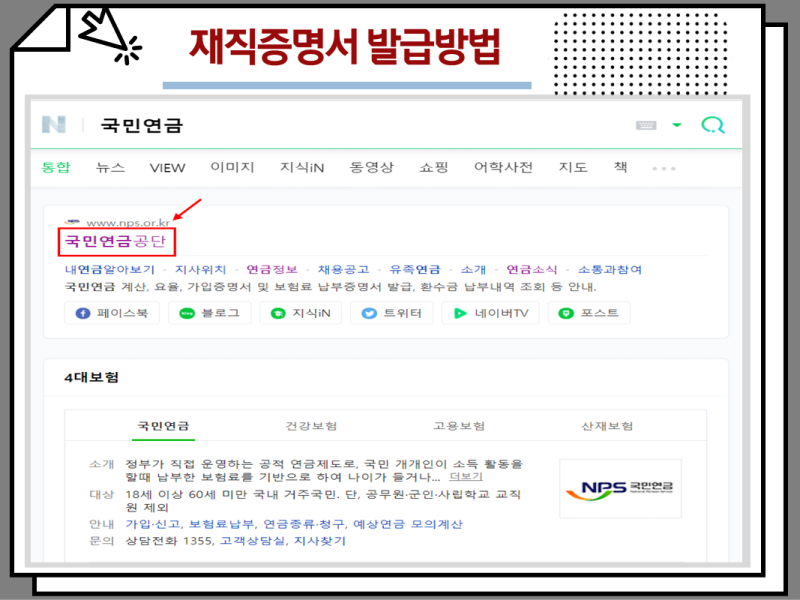Click the 트위터 channel button
Screen dimensions: 800x600
coord(392,313)
